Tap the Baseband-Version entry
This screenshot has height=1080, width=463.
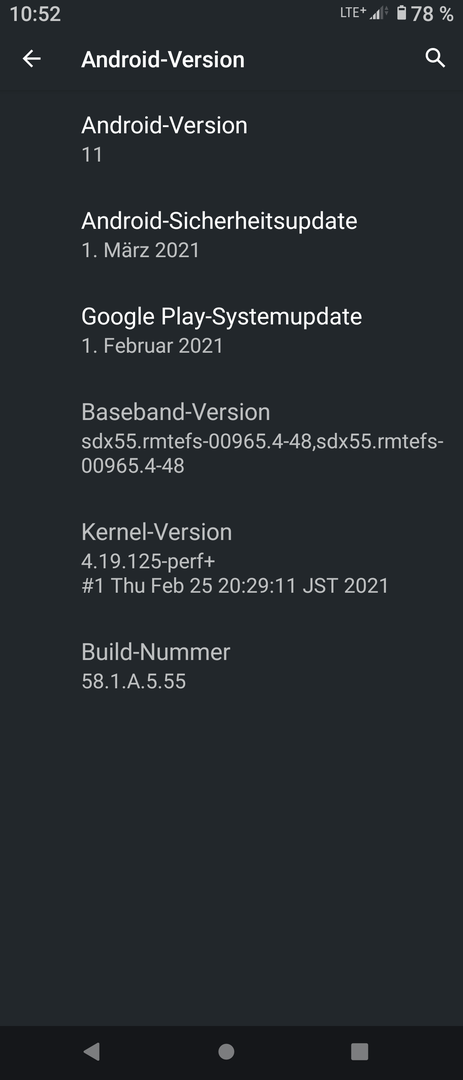(232, 439)
